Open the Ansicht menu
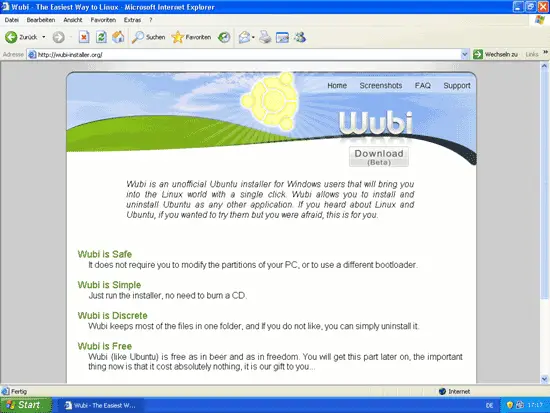 click(73, 20)
